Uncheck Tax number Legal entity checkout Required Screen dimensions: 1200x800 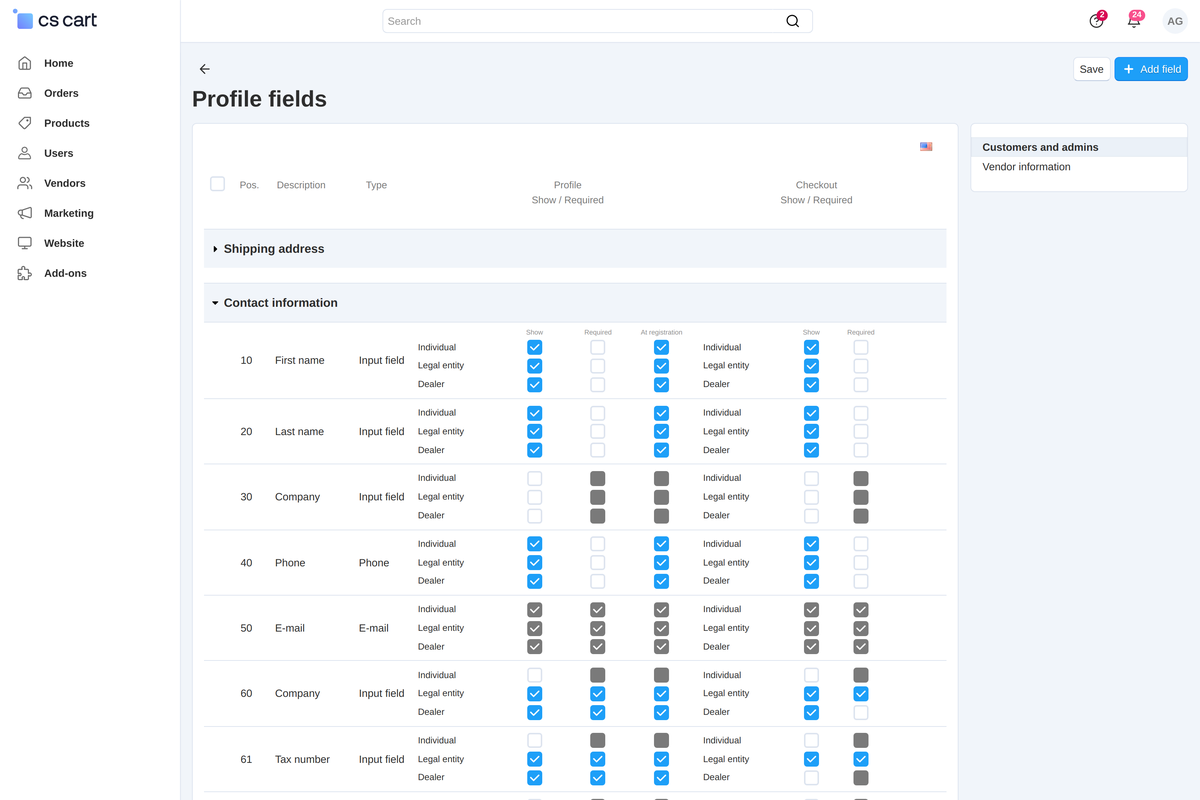tap(861, 759)
